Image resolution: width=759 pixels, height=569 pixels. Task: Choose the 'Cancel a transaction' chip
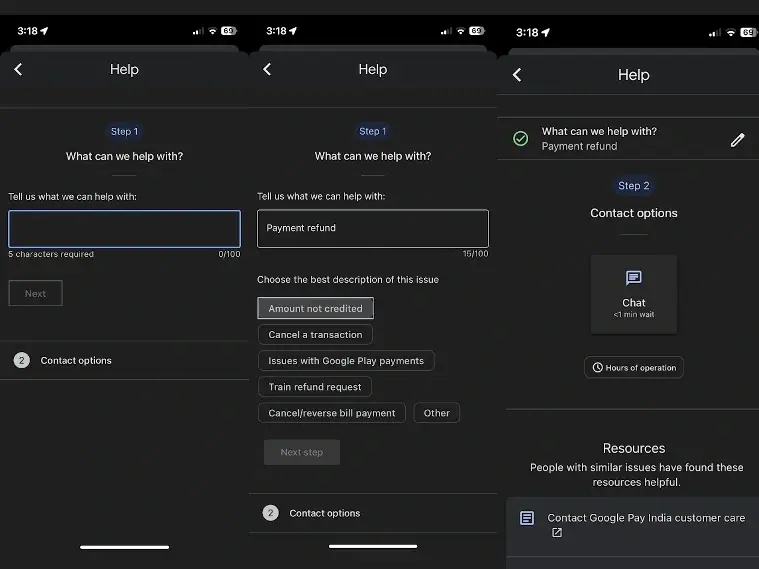[x=315, y=335]
